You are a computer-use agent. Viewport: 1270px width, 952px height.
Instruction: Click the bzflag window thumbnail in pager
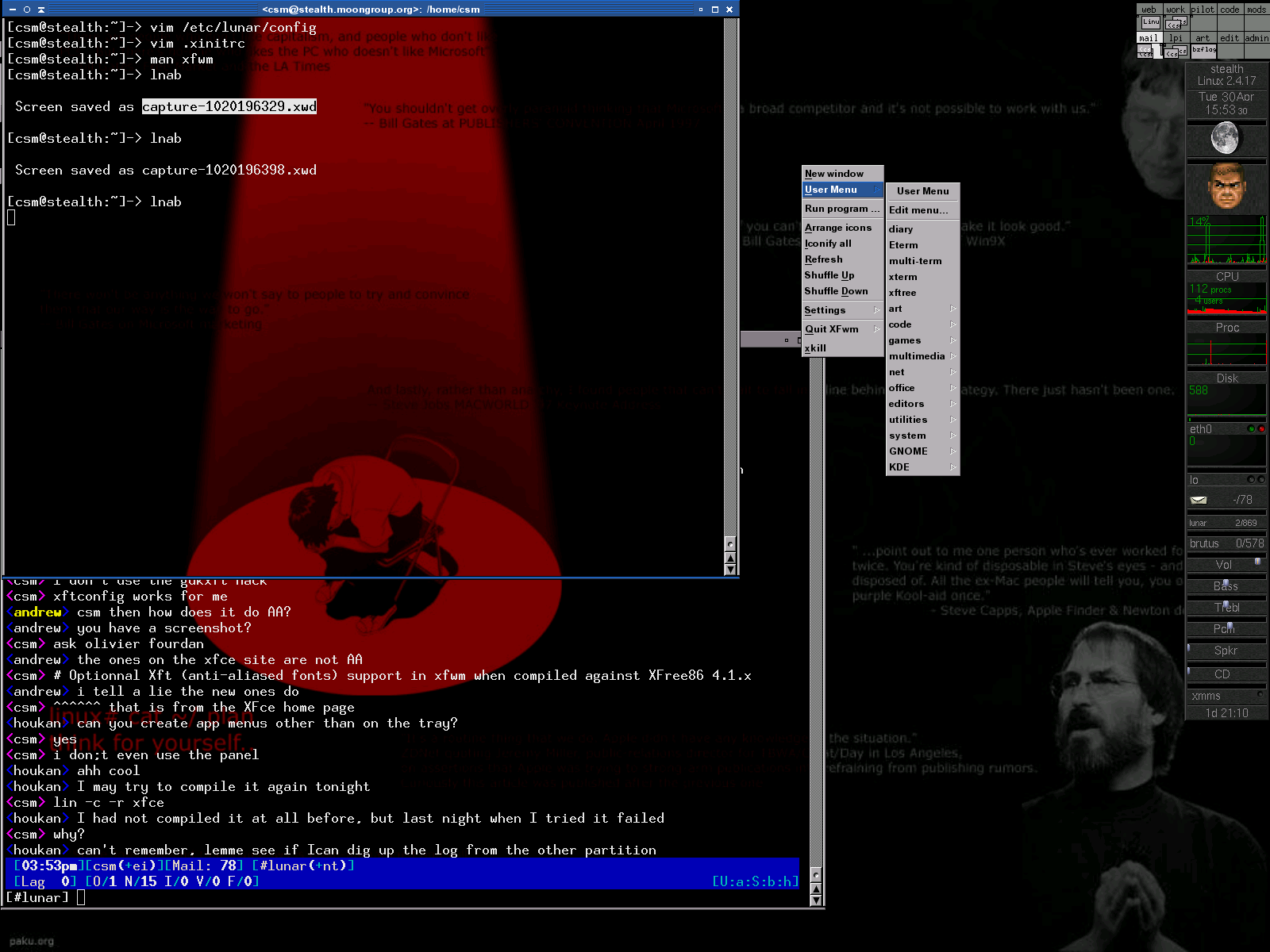click(x=1203, y=50)
